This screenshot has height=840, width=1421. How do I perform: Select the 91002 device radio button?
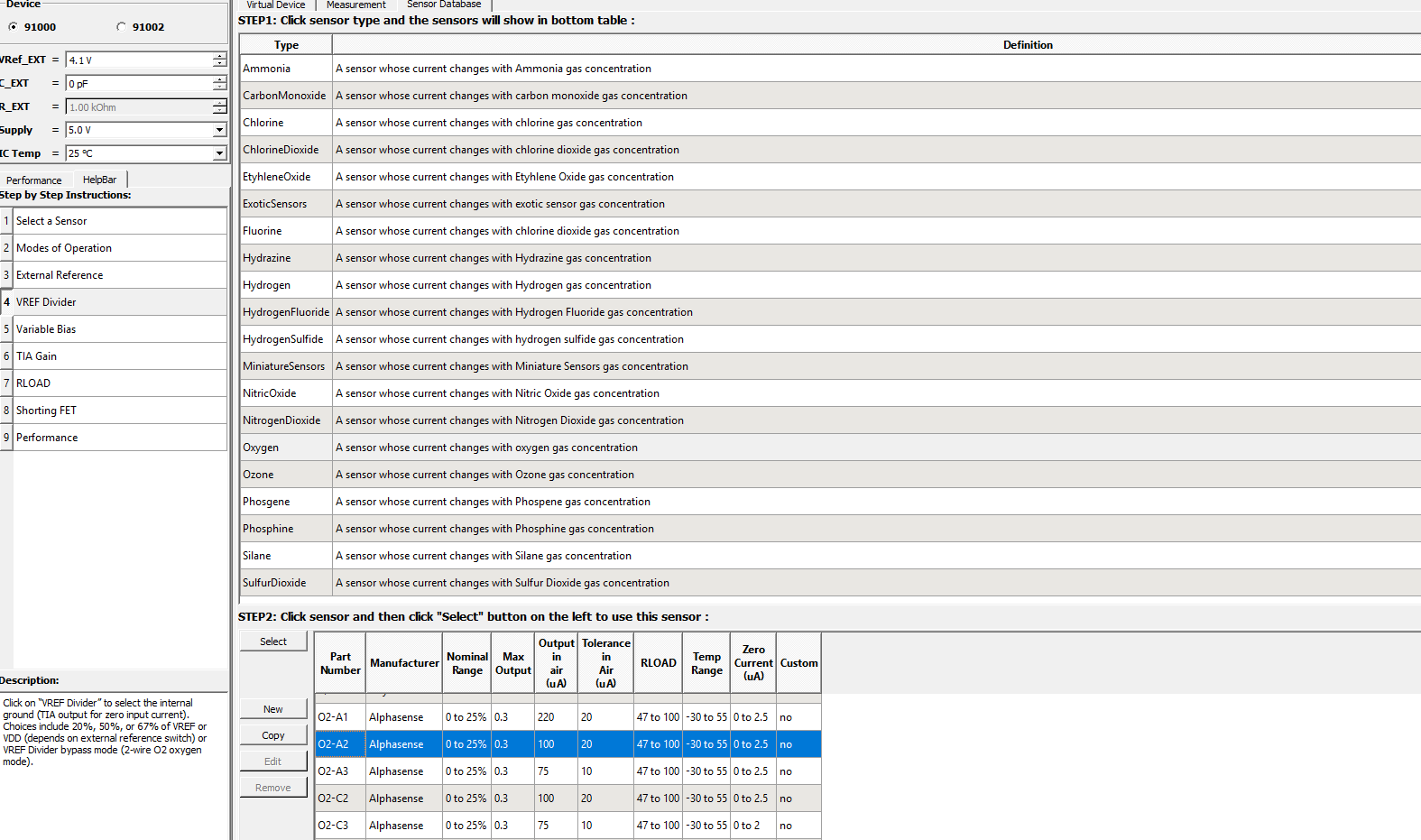122,27
